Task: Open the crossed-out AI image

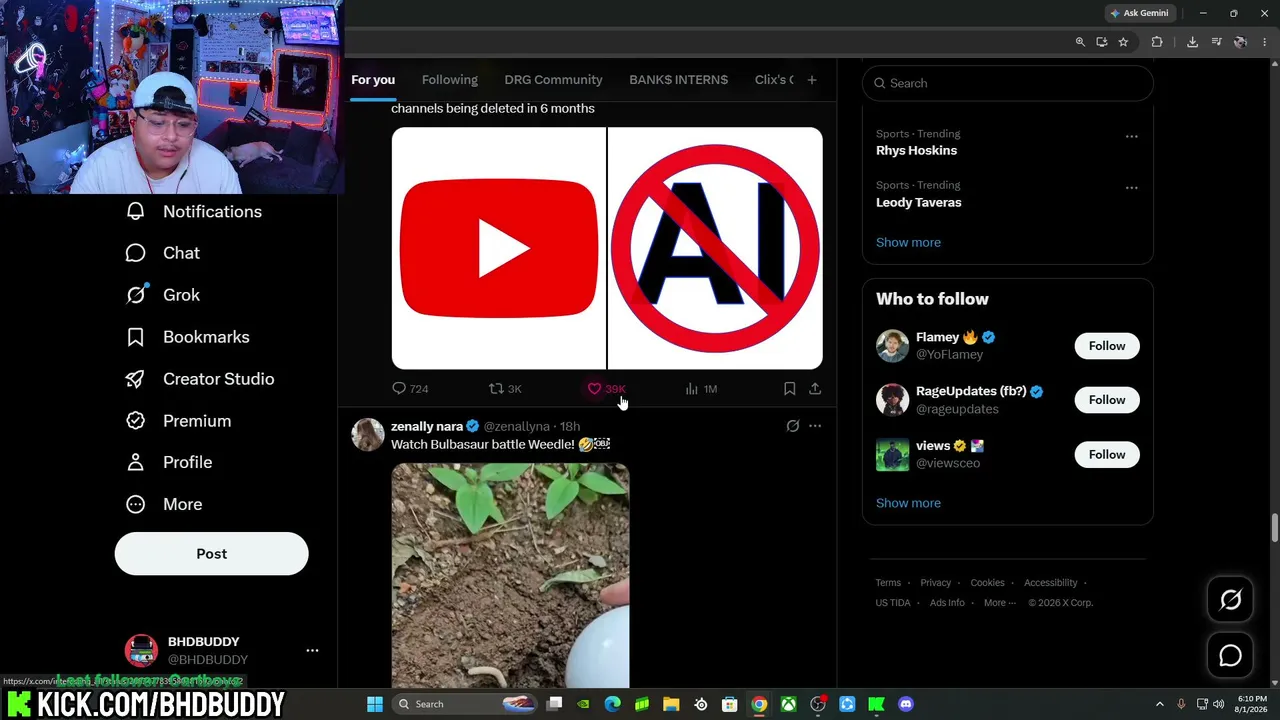Action: click(x=715, y=248)
